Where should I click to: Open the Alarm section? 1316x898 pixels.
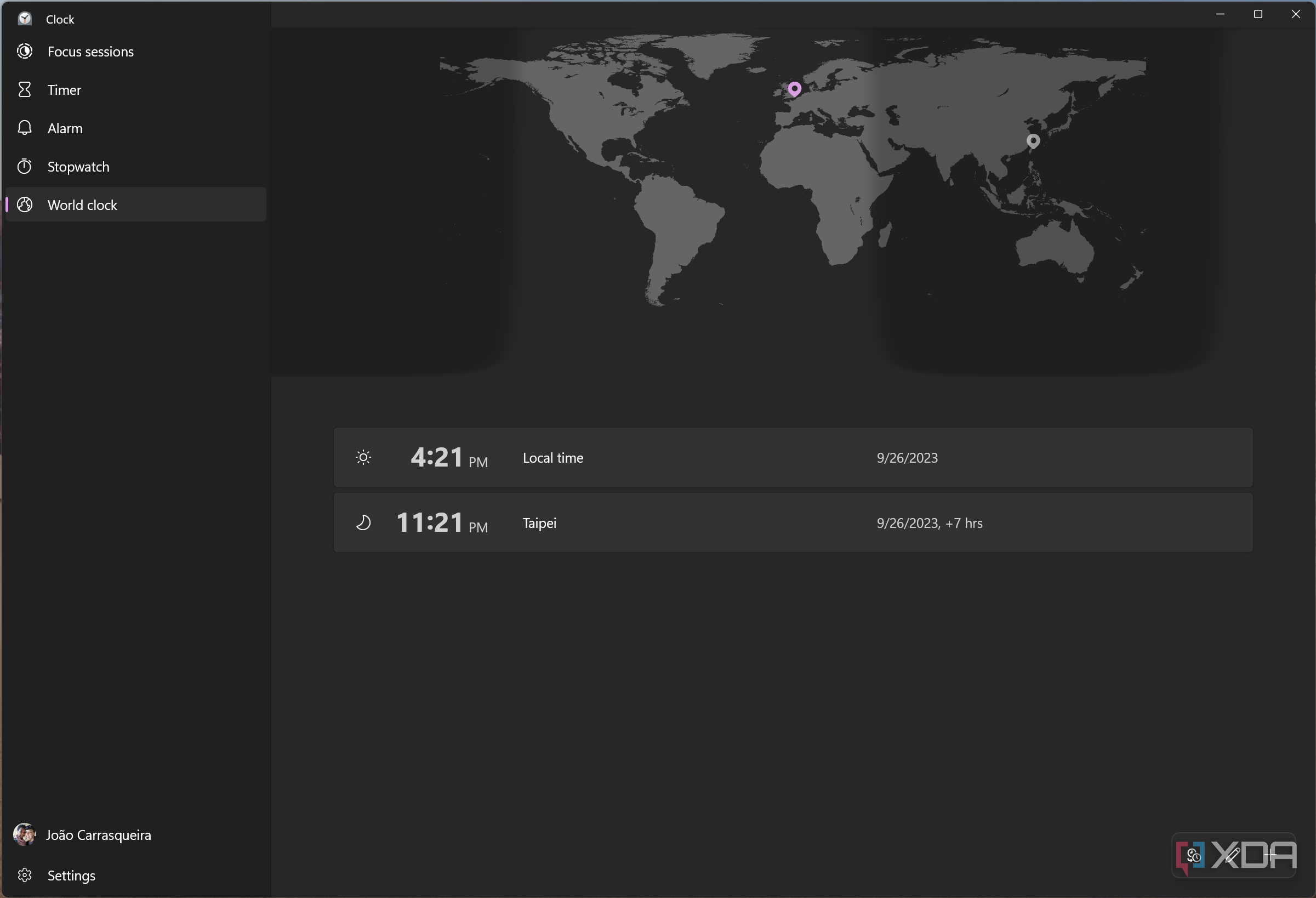pos(65,129)
